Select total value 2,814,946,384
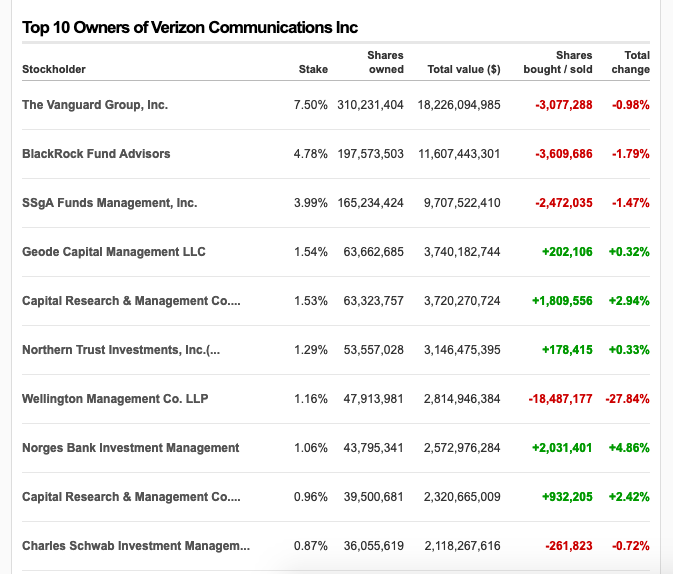Screen dimensions: 673x574 (x=462, y=399)
